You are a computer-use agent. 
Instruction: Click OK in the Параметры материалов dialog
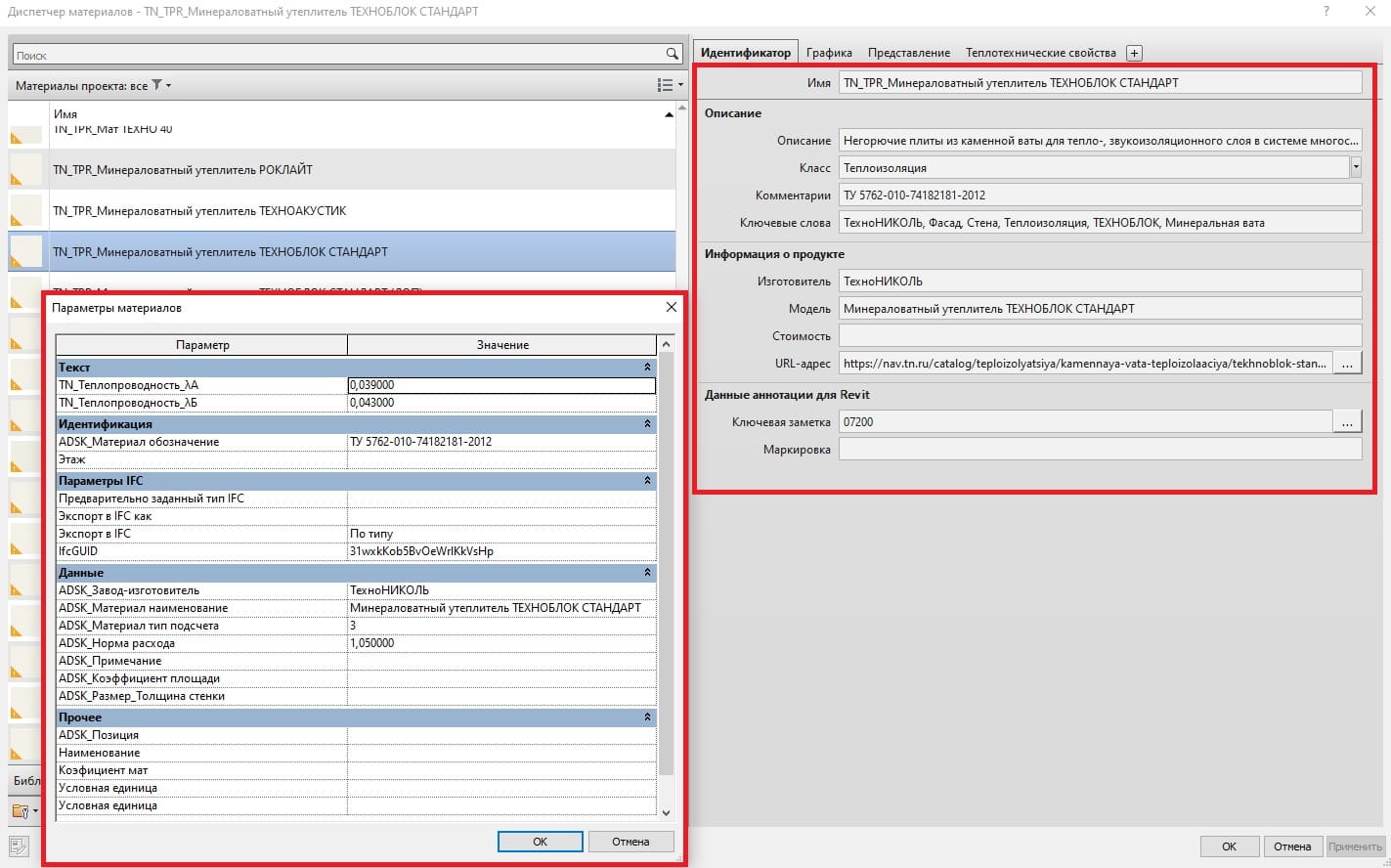click(540, 842)
